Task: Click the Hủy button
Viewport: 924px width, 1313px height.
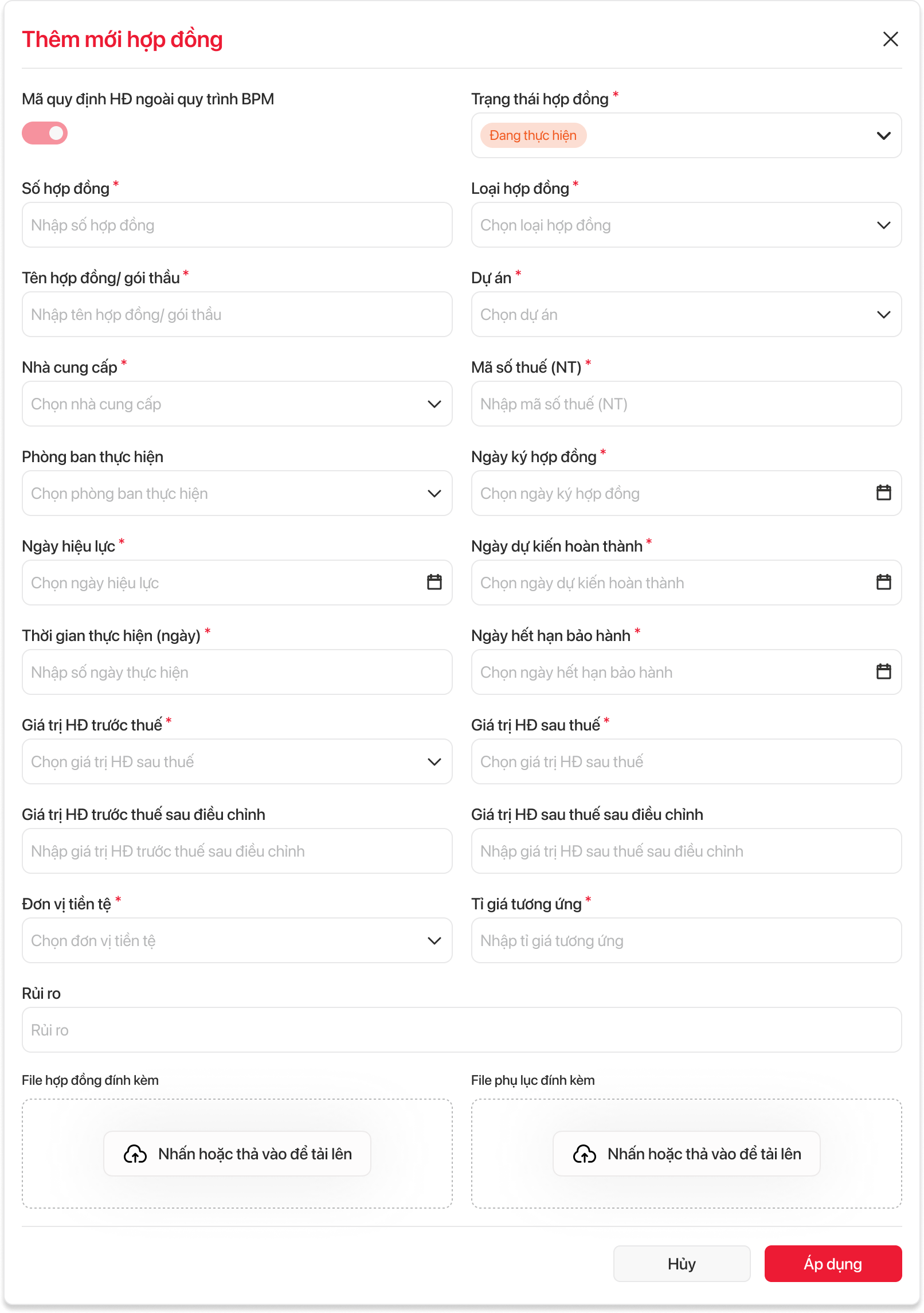Action: click(682, 1264)
